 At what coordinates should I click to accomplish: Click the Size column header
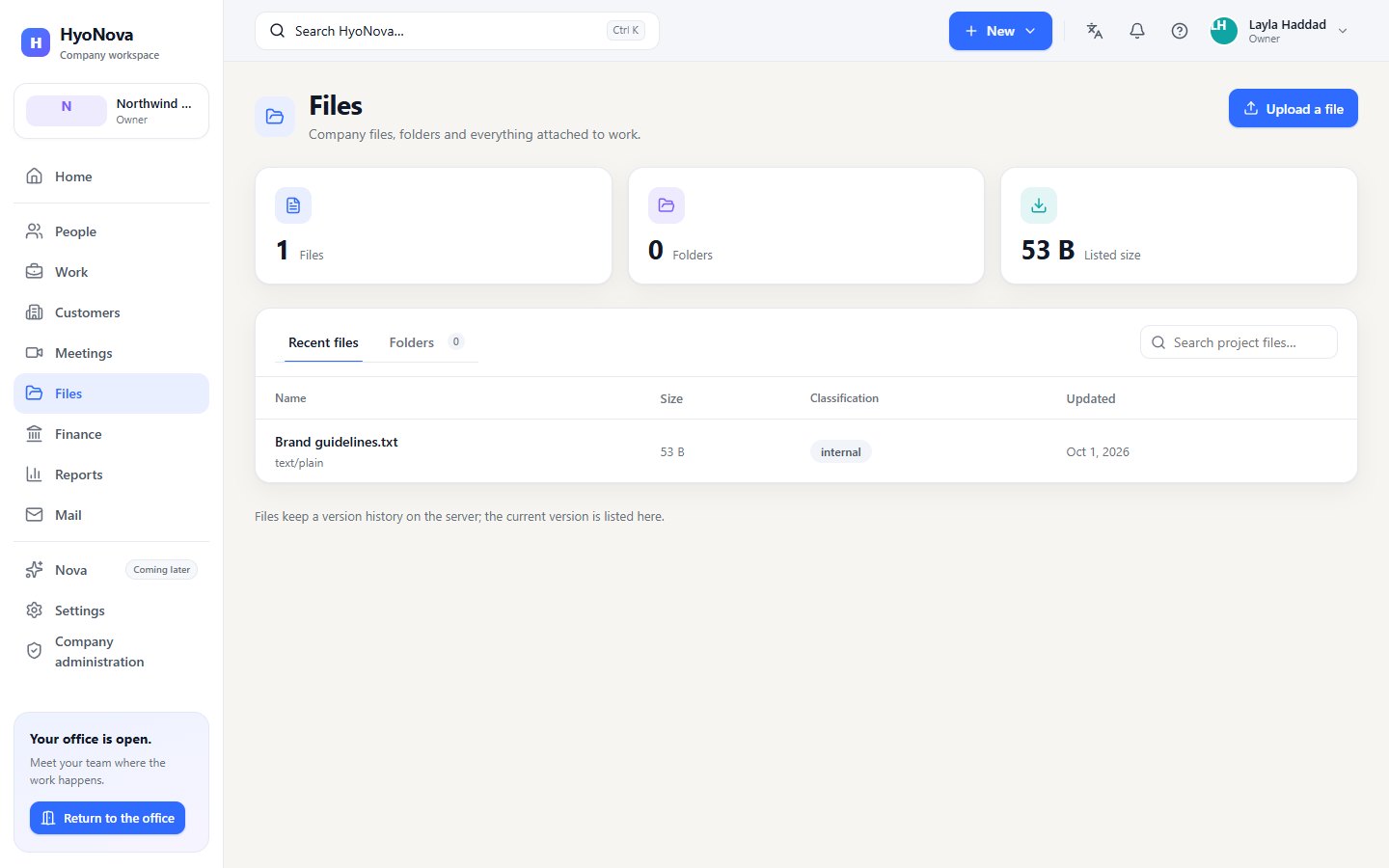[671, 398]
